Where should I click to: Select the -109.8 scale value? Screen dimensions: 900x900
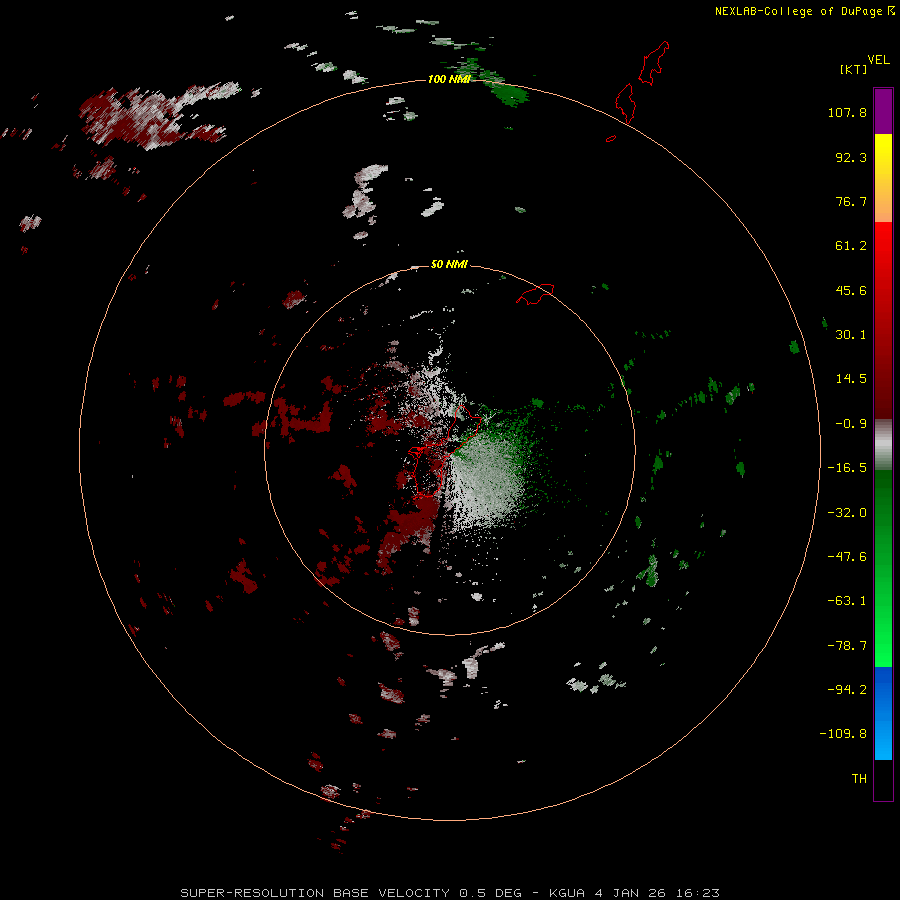[843, 734]
